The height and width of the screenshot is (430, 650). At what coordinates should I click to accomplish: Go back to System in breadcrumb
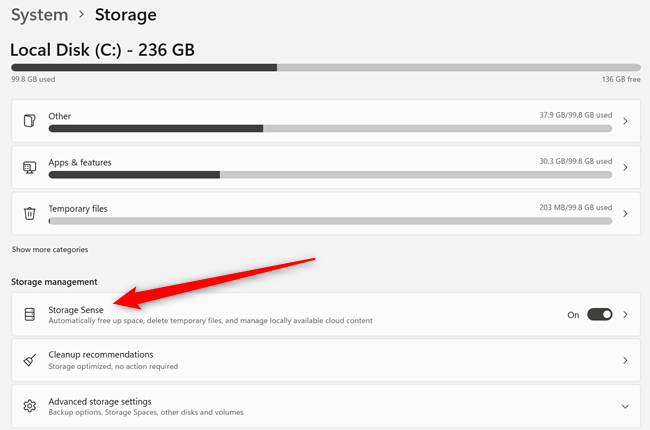40,15
